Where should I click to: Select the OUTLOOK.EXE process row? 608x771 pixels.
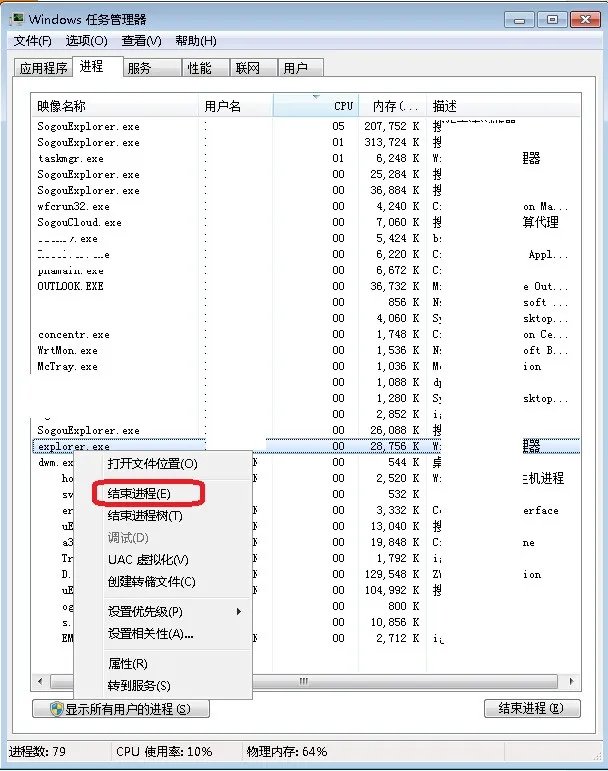pyautogui.click(x=306, y=286)
